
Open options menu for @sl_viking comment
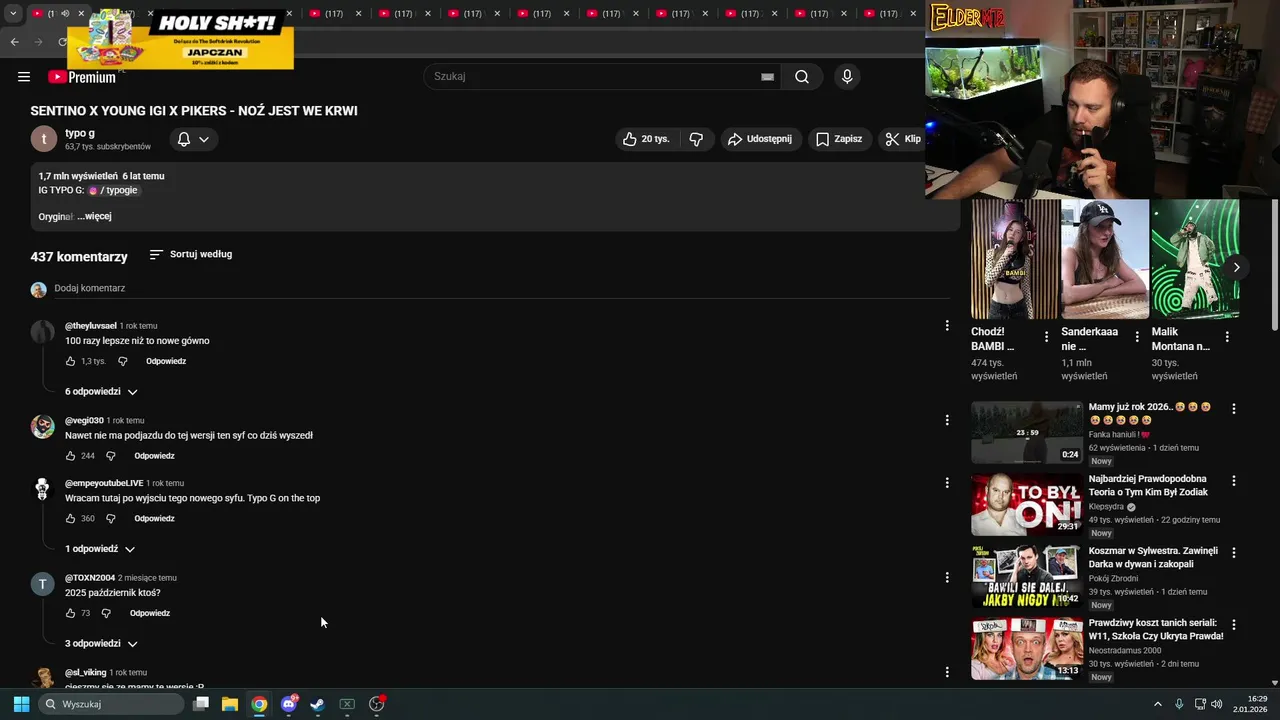947,672
